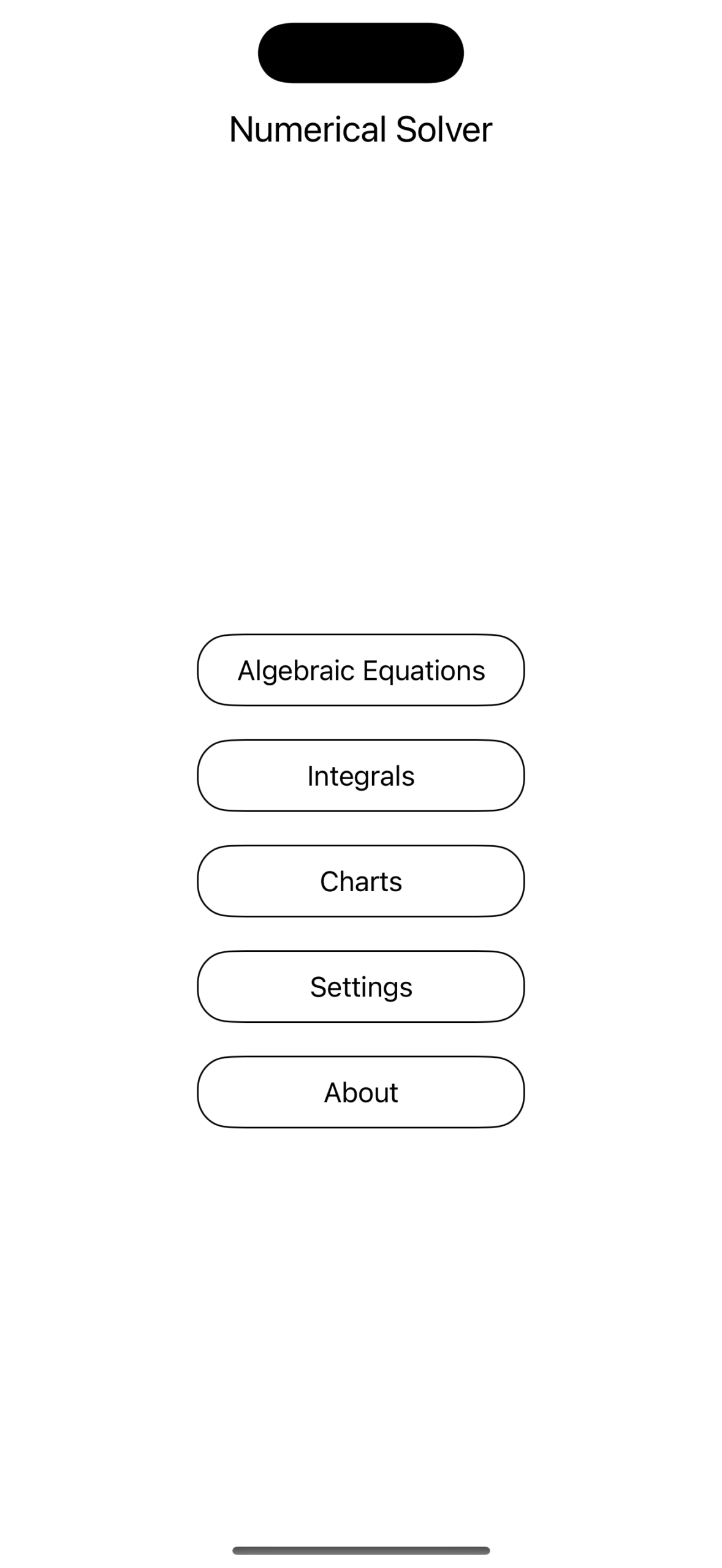Select Algebraic Equations from the main menu
This screenshot has width=722, height=1568.
[x=360, y=670]
